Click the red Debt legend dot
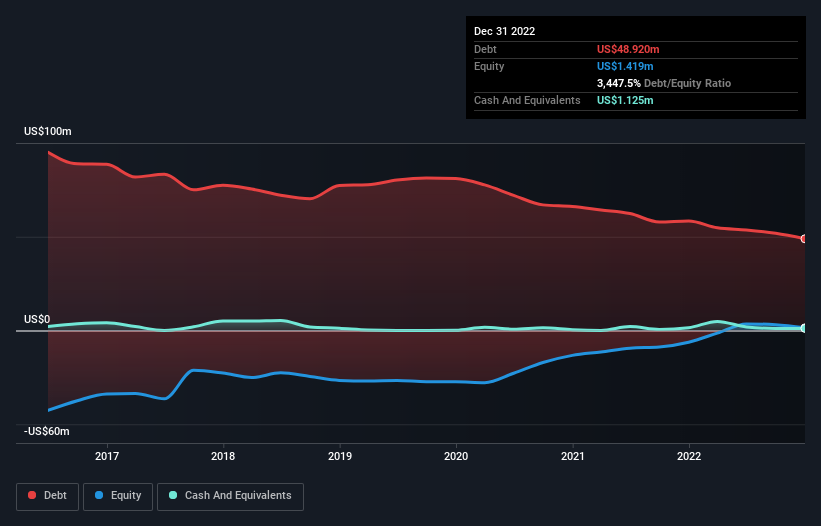Viewport: 821px width, 526px height. tap(32, 495)
